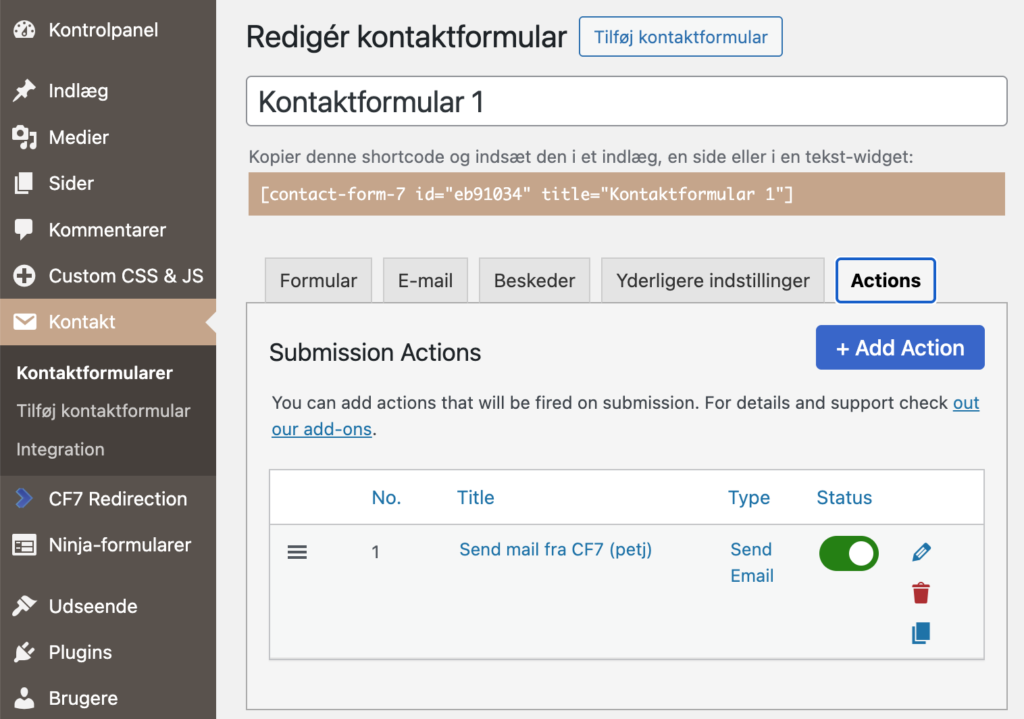Open Integration in the Kontakt submenu
The image size is (1024, 719).
coord(60,449)
